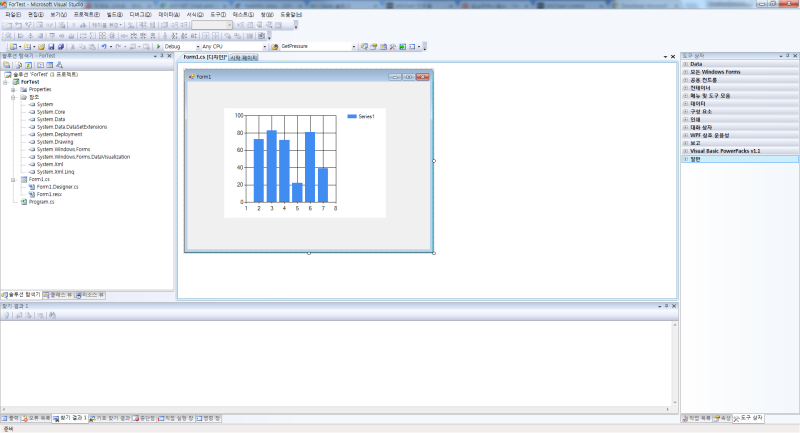800x433 pixels.
Task: Switch to the Class View tab
Action: tap(58, 295)
